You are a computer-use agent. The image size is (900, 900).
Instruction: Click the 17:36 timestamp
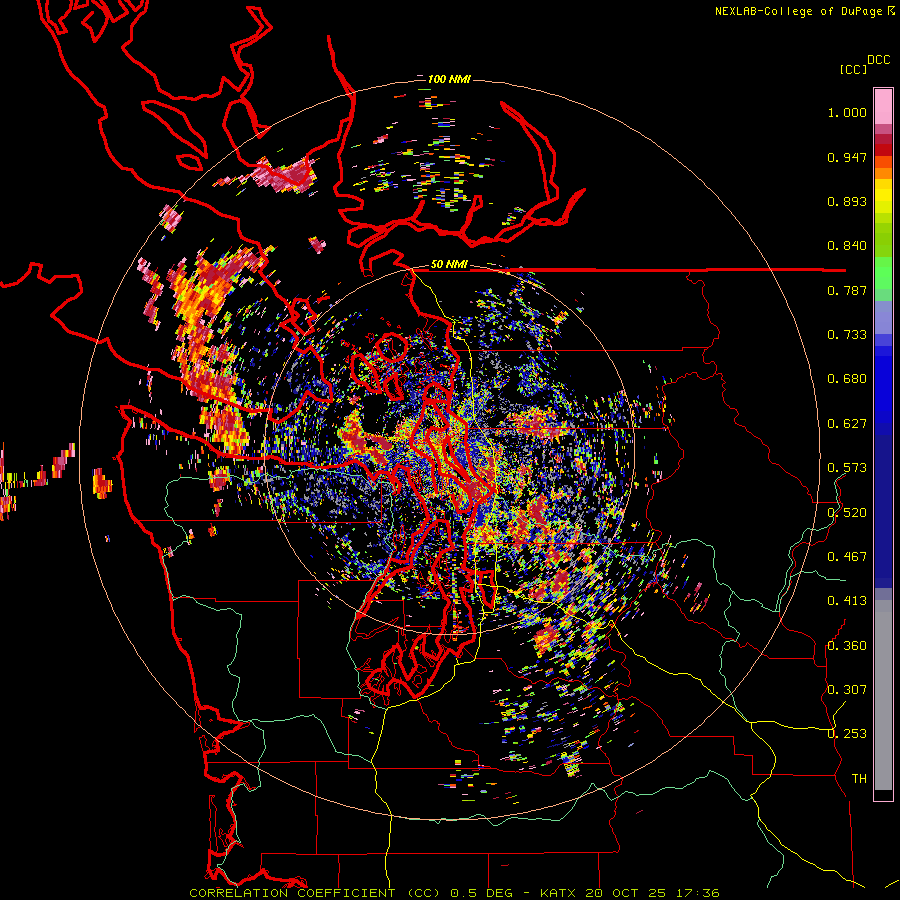[x=698, y=893]
